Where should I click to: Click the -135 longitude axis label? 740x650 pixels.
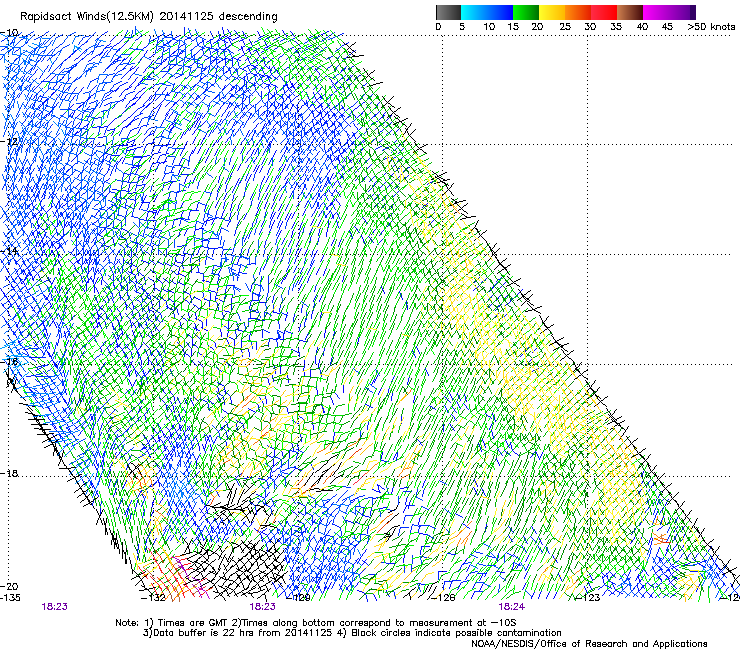[10, 598]
